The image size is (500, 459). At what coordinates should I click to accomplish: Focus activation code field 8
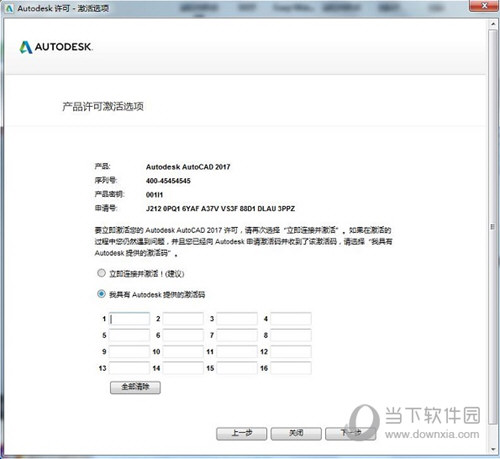click(x=291, y=335)
